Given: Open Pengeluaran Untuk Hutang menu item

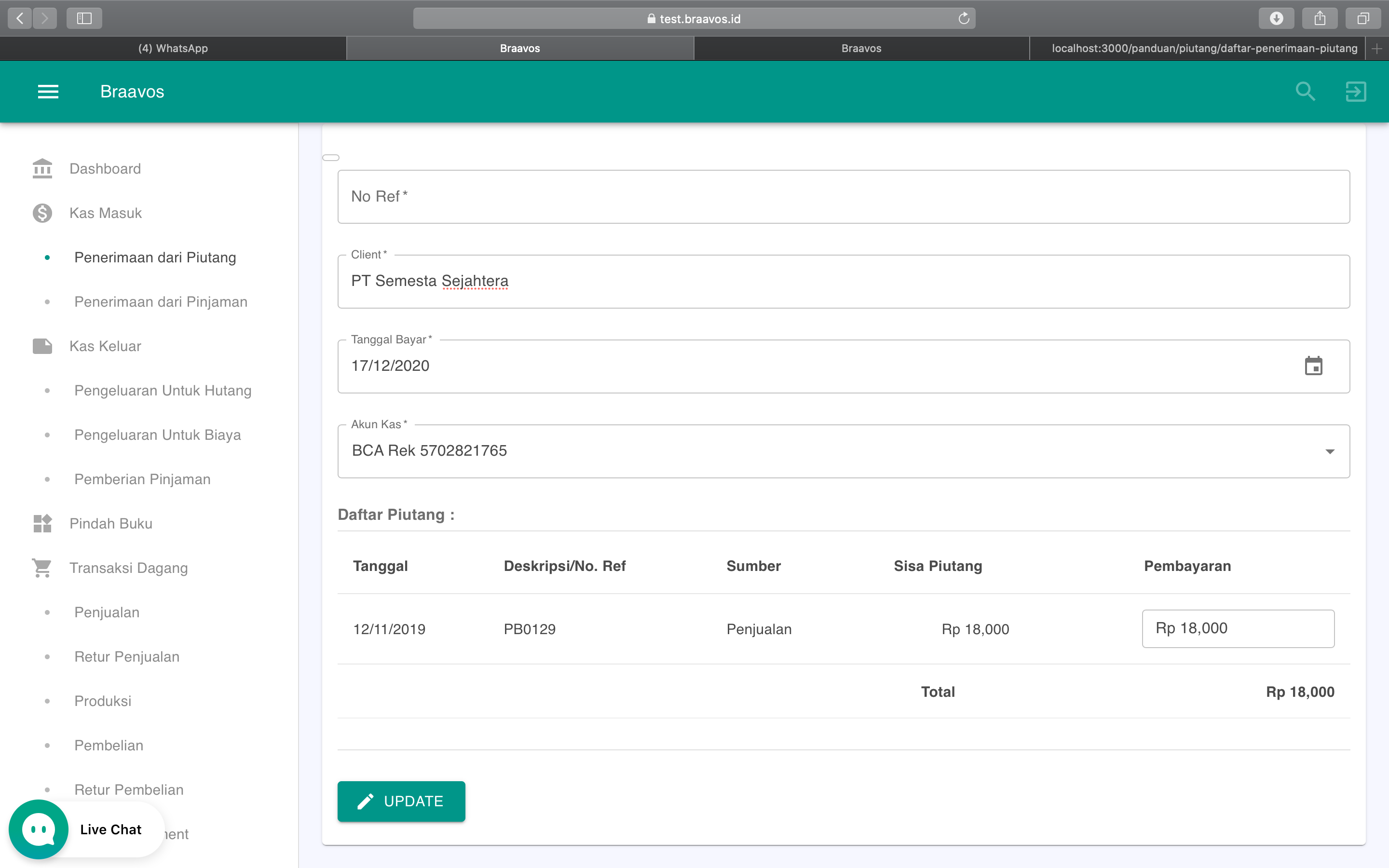Looking at the screenshot, I should (163, 391).
